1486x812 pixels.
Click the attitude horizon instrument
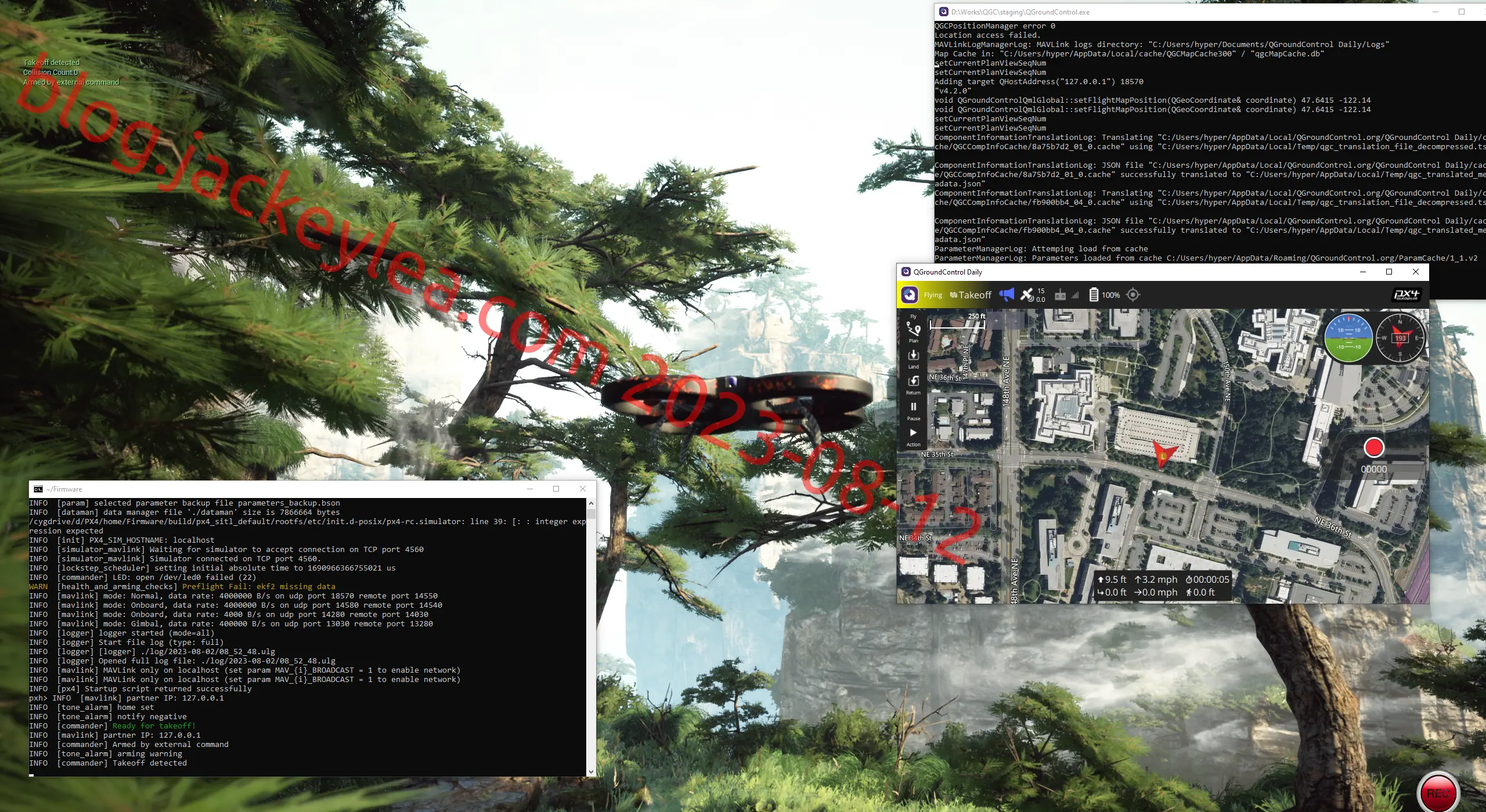point(1348,338)
